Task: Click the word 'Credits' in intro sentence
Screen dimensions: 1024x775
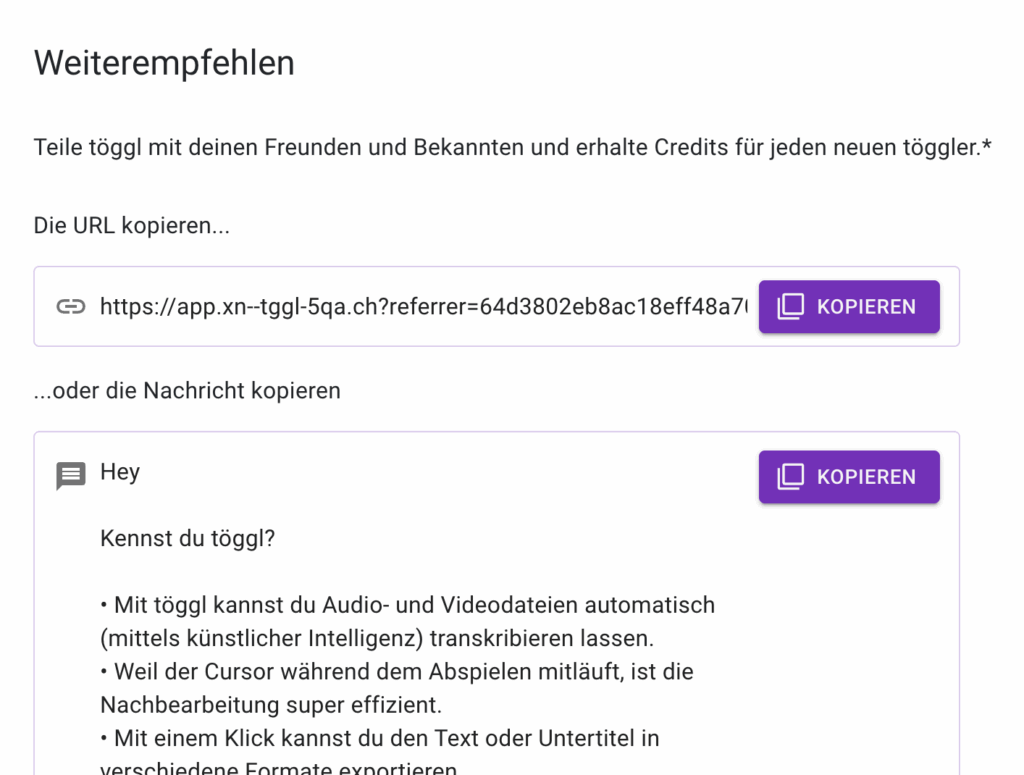Action: pyautogui.click(x=691, y=148)
